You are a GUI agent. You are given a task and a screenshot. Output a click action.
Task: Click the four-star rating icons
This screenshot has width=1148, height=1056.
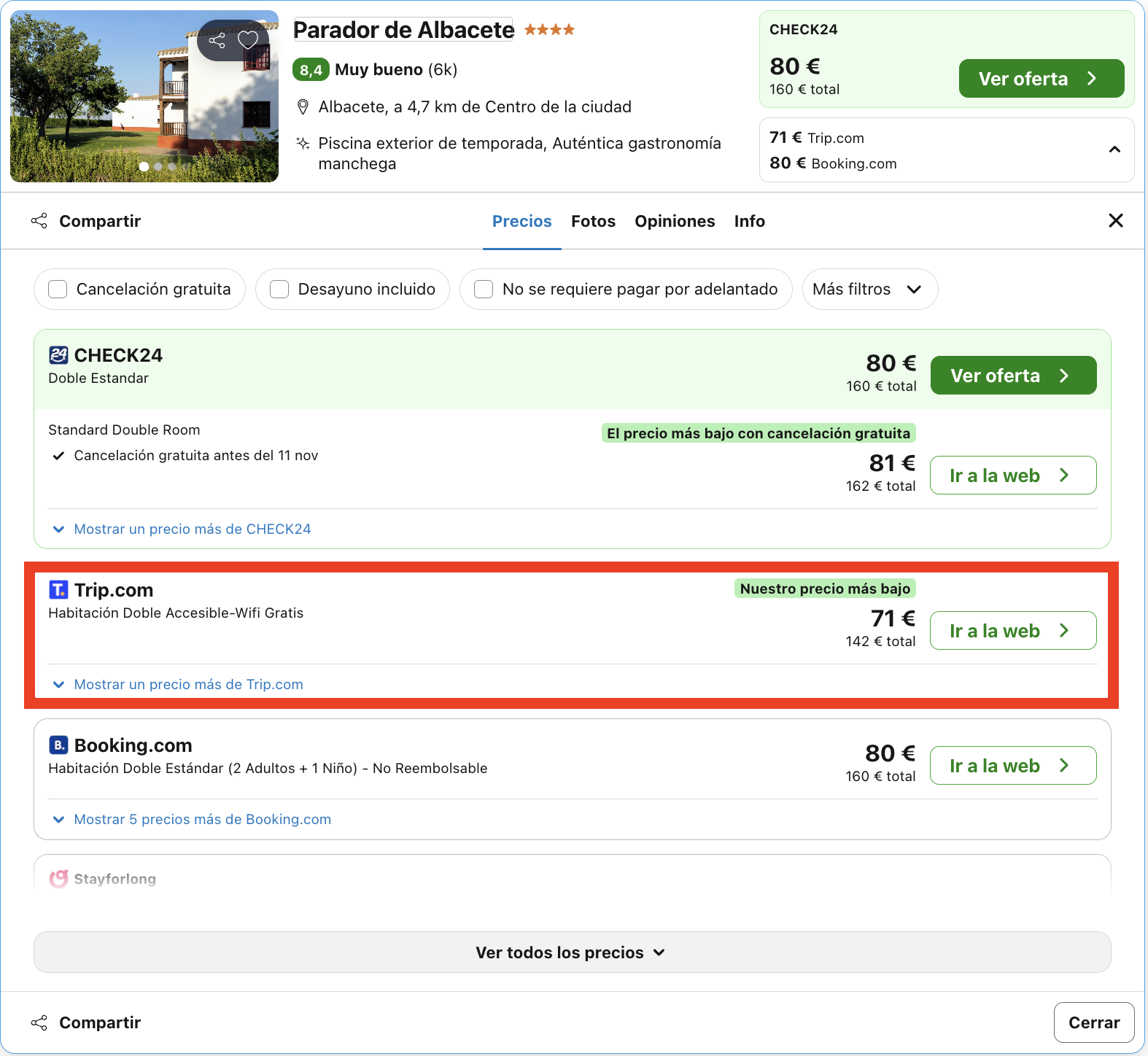(549, 30)
